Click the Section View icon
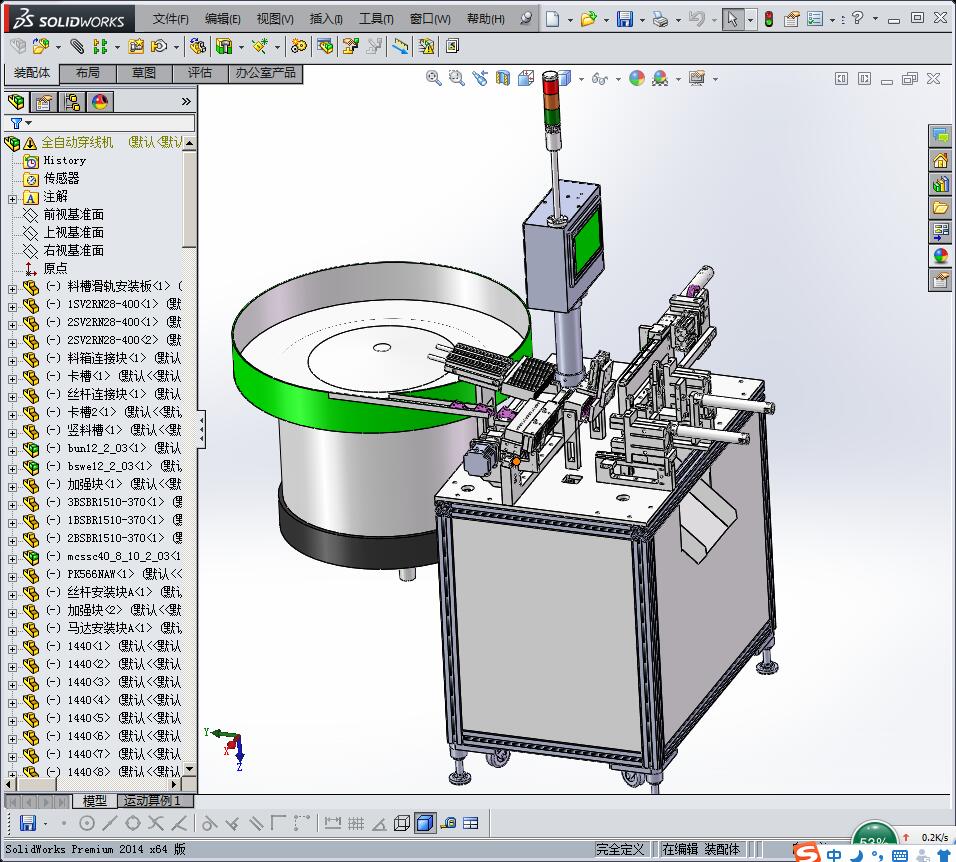 pyautogui.click(x=503, y=78)
